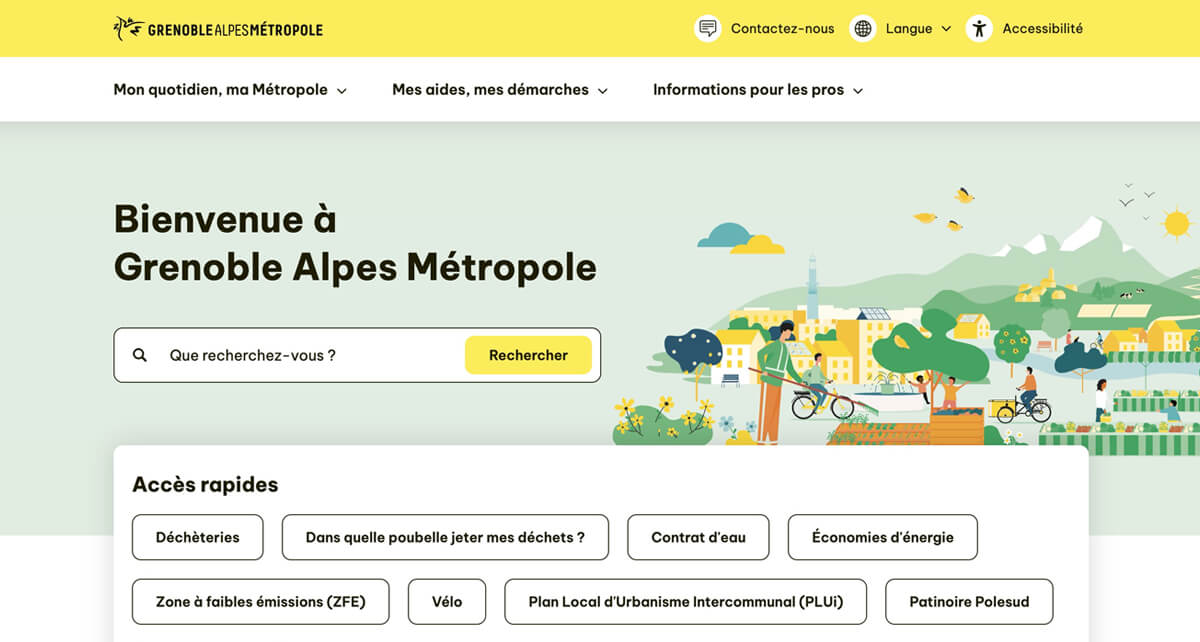Open the Déchèteries quick access link
Image resolution: width=1200 pixels, height=642 pixels.
pos(198,537)
